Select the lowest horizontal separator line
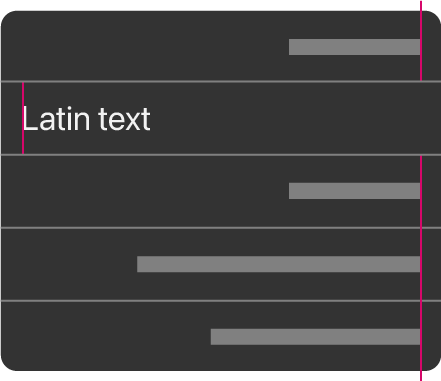 coord(220,301)
